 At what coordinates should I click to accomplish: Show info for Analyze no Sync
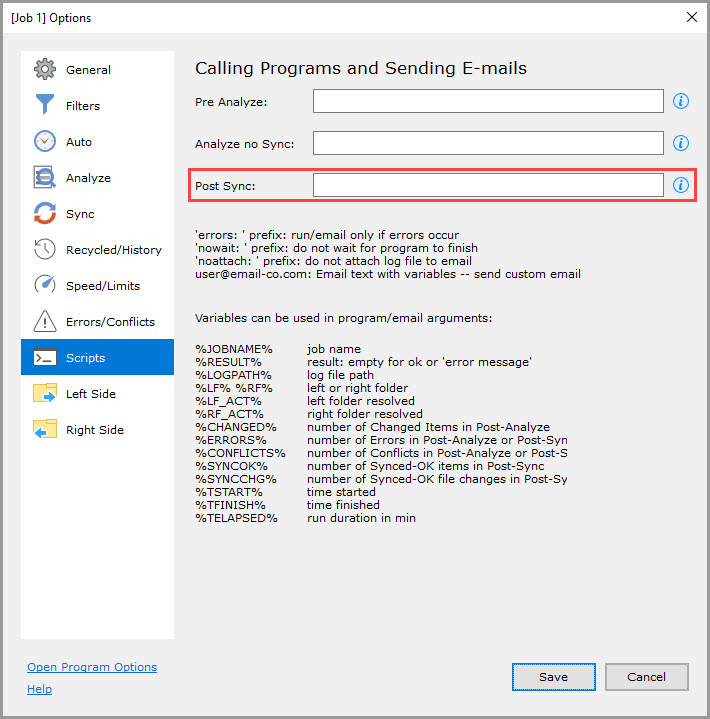pos(681,143)
